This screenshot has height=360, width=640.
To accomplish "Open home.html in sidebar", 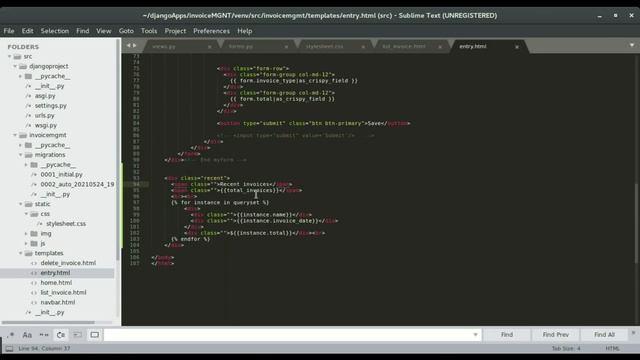I will point(56,283).
